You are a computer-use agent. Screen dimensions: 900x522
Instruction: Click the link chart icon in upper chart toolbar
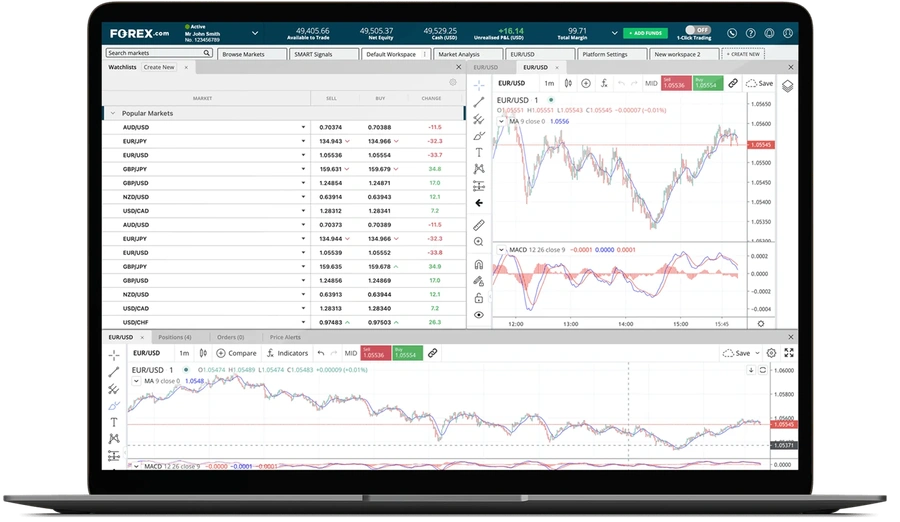coord(733,83)
